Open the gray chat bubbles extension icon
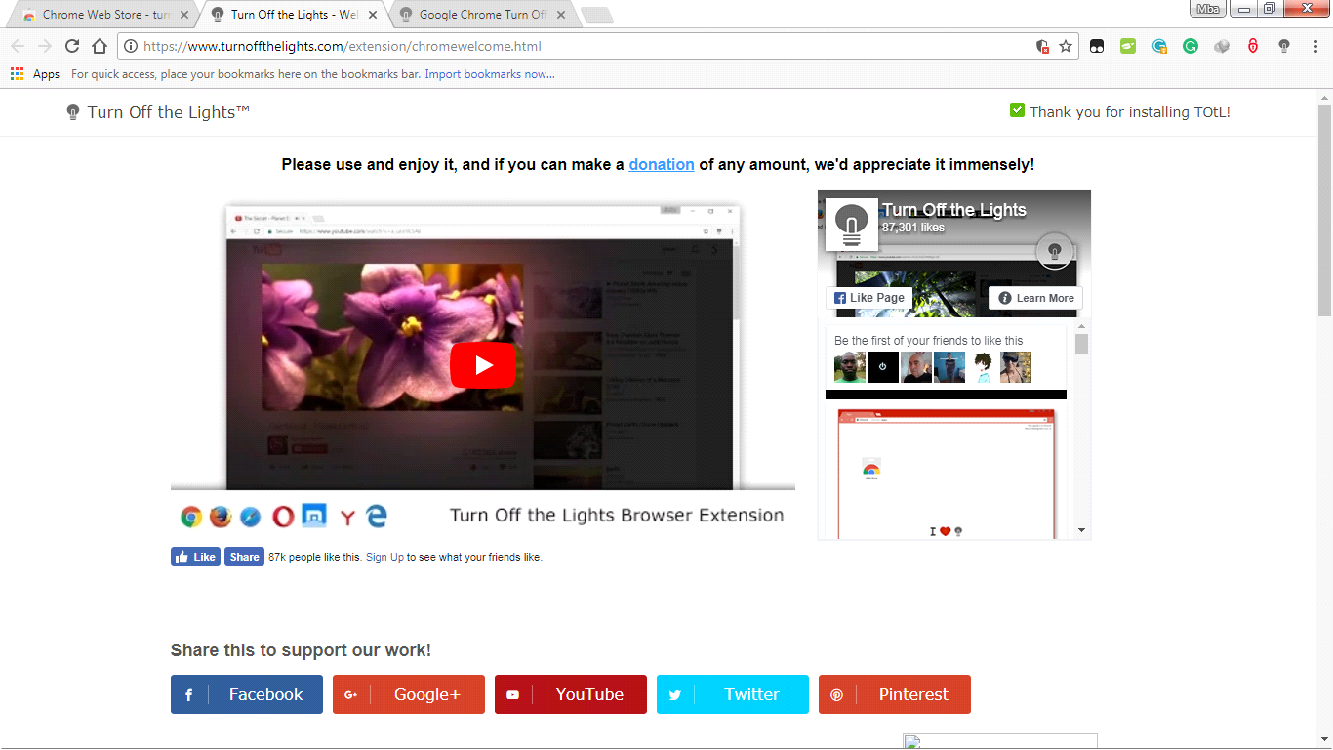 pos(1221,46)
